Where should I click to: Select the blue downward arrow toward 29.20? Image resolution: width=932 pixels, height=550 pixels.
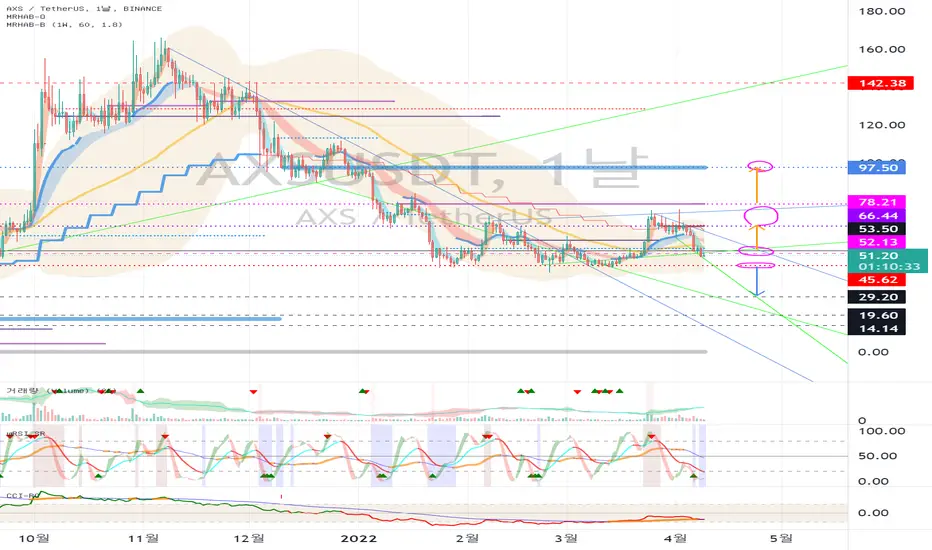click(x=757, y=282)
